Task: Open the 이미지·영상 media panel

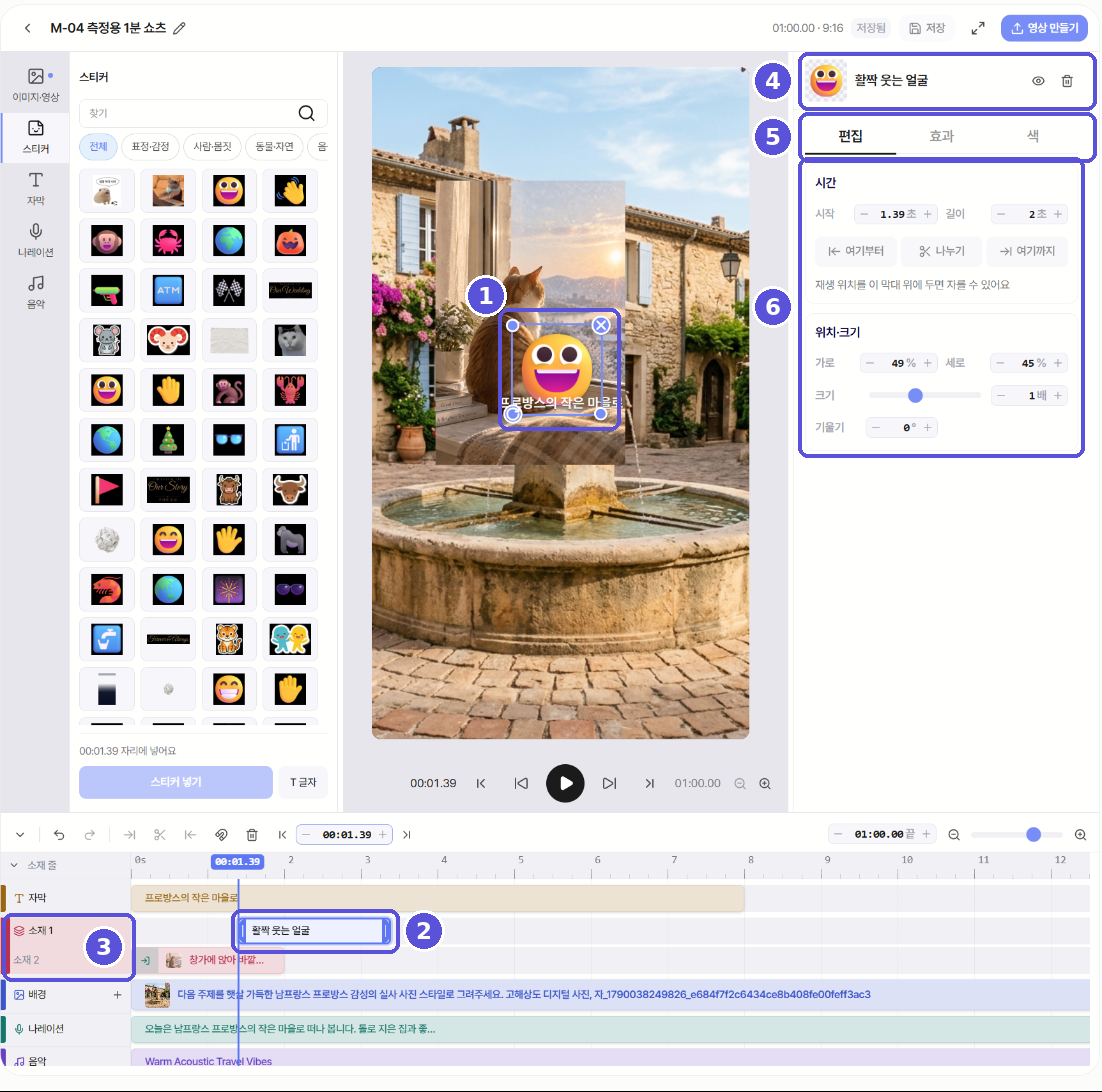Action: pyautogui.click(x=36, y=85)
